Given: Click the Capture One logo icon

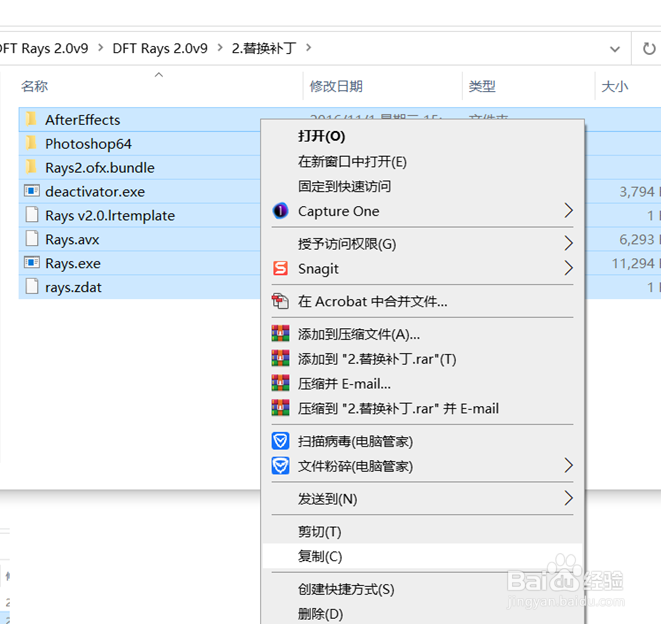Looking at the screenshot, I should tap(280, 210).
